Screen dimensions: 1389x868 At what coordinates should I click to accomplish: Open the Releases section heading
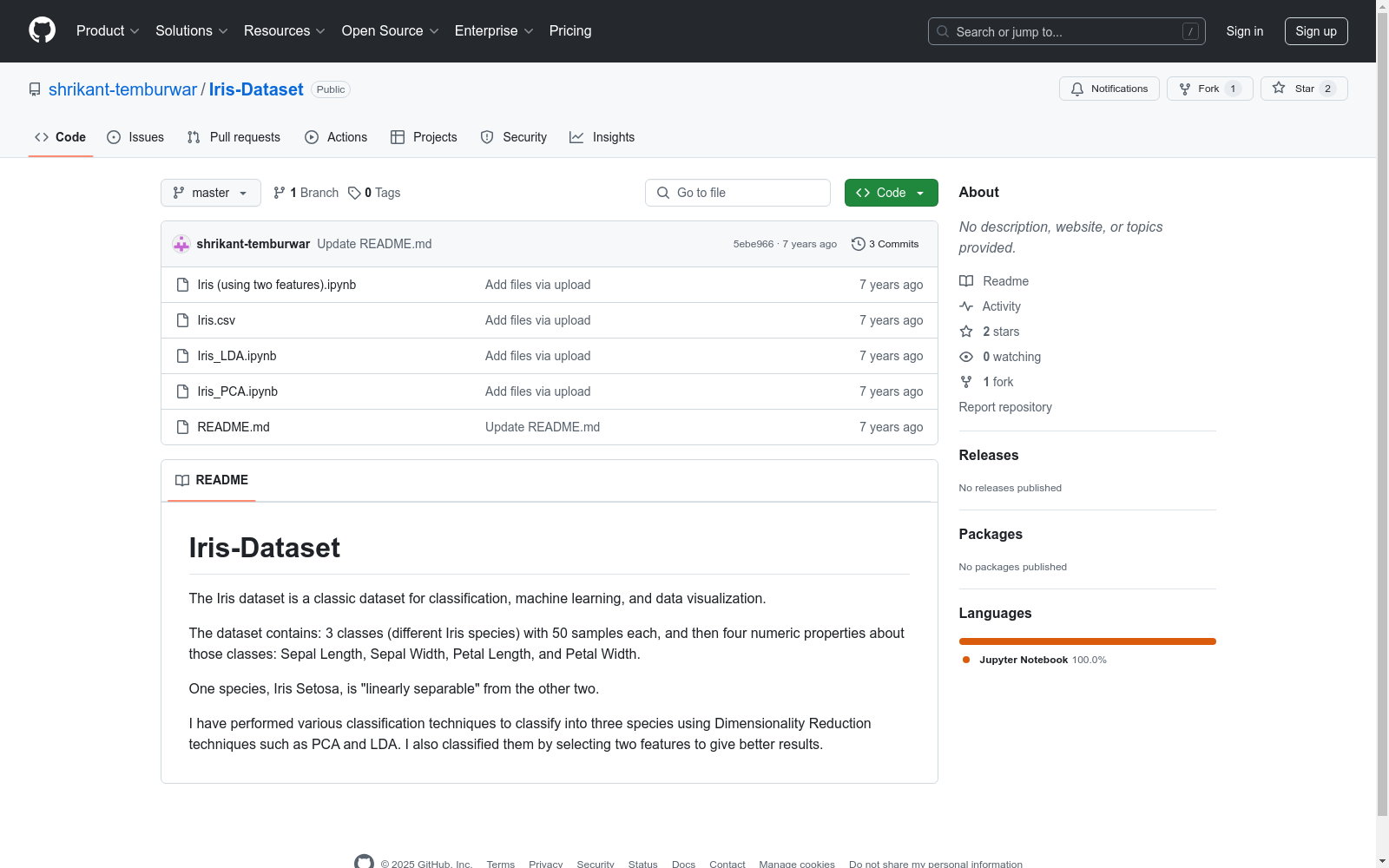tap(989, 455)
